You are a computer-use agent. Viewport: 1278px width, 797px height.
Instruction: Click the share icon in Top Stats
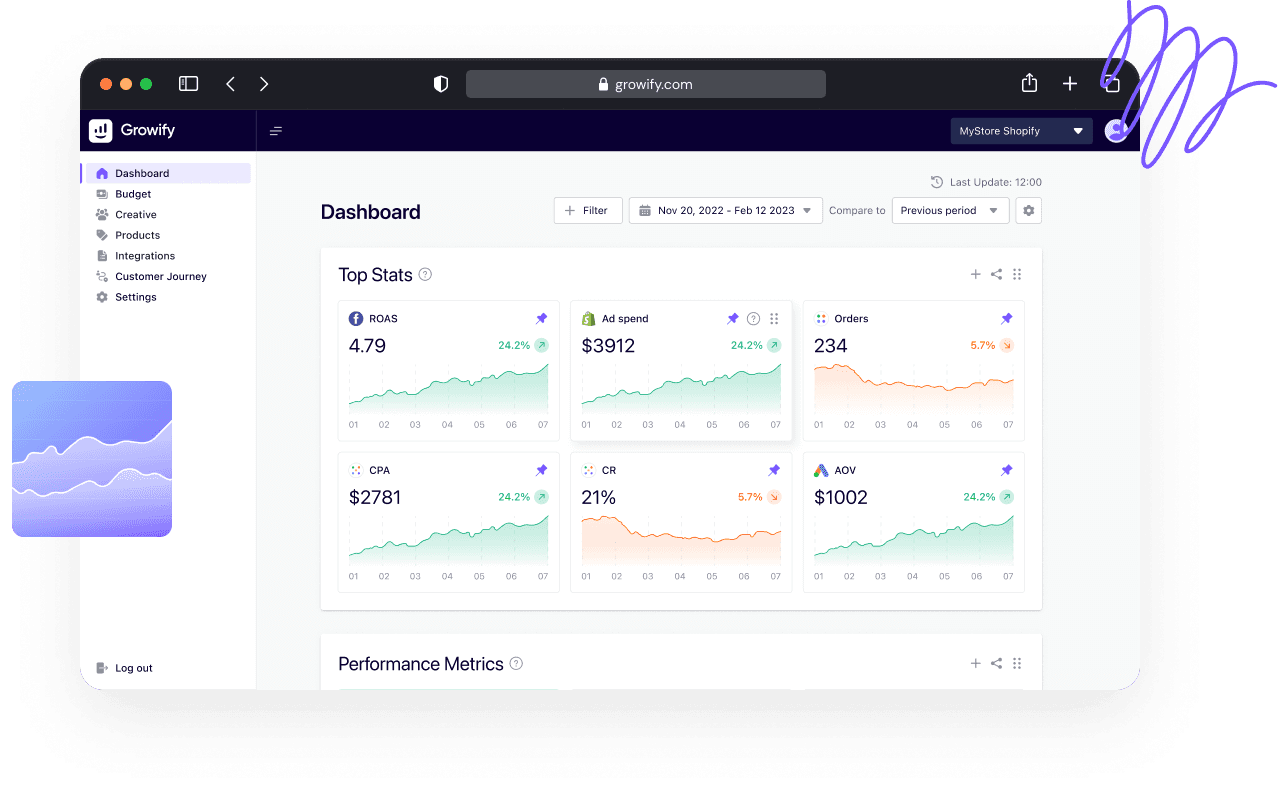click(996, 275)
